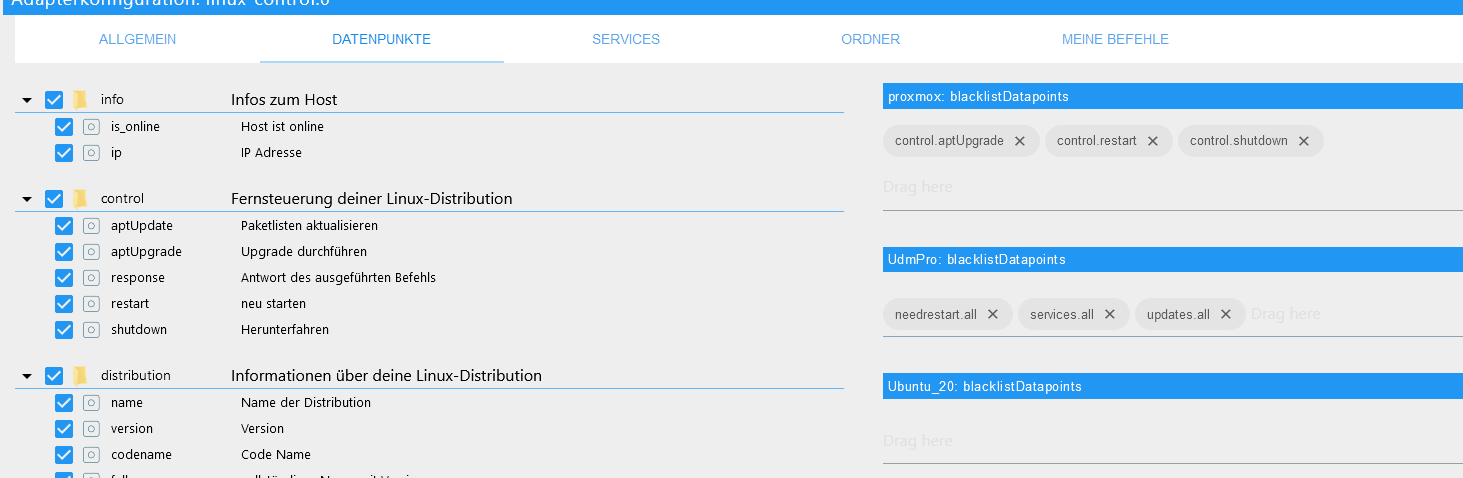Delete the control.shutdown chip via its X

click(1304, 141)
